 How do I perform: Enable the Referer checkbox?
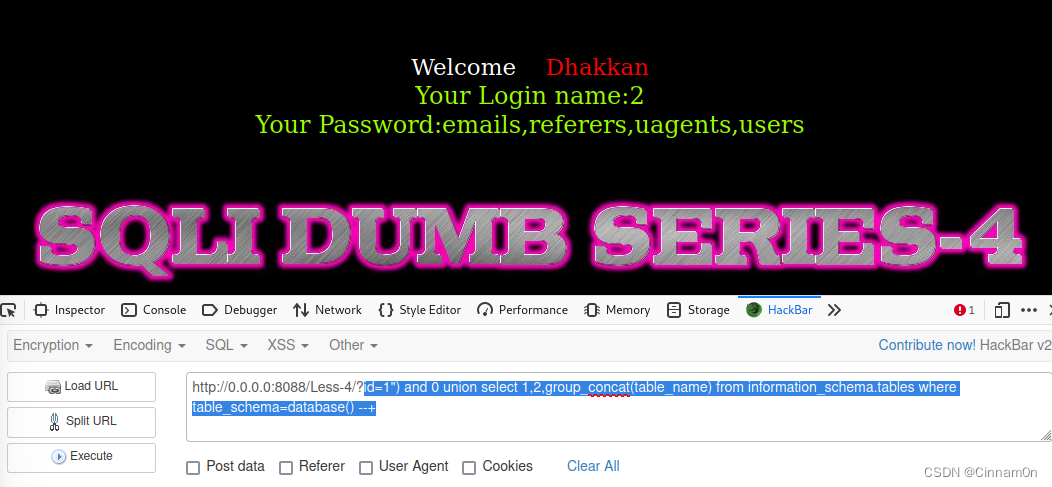[x=286, y=468]
